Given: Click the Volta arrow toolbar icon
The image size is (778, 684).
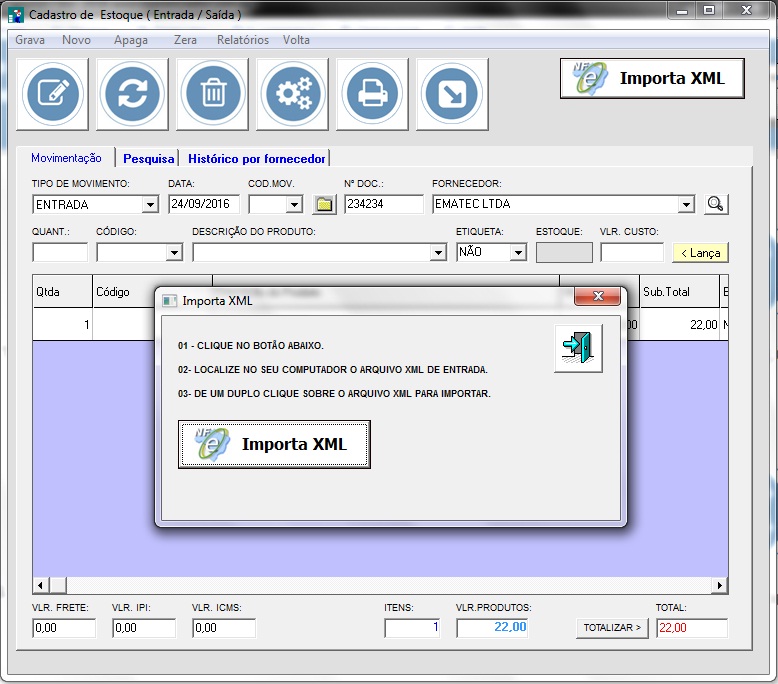Looking at the screenshot, I should (452, 94).
